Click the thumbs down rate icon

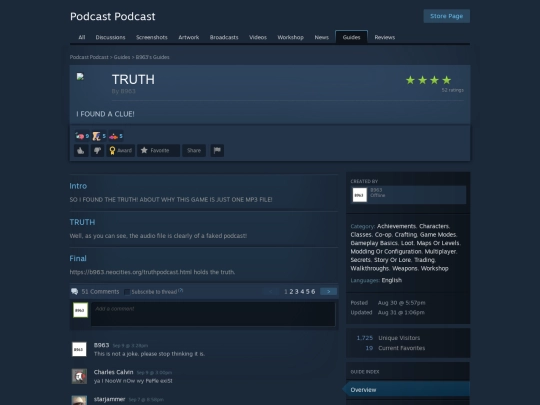97,150
